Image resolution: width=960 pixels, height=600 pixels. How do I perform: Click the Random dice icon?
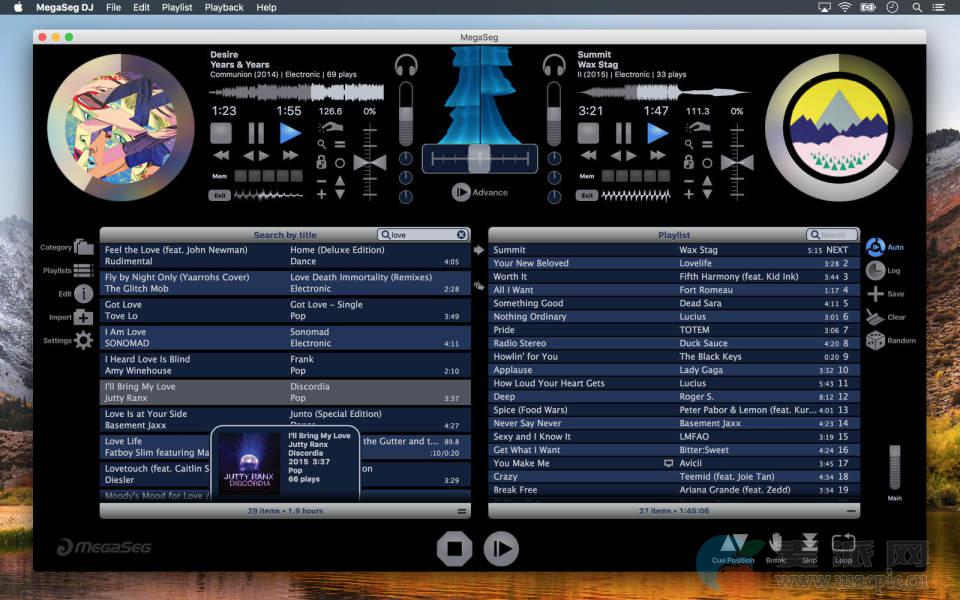pos(875,341)
